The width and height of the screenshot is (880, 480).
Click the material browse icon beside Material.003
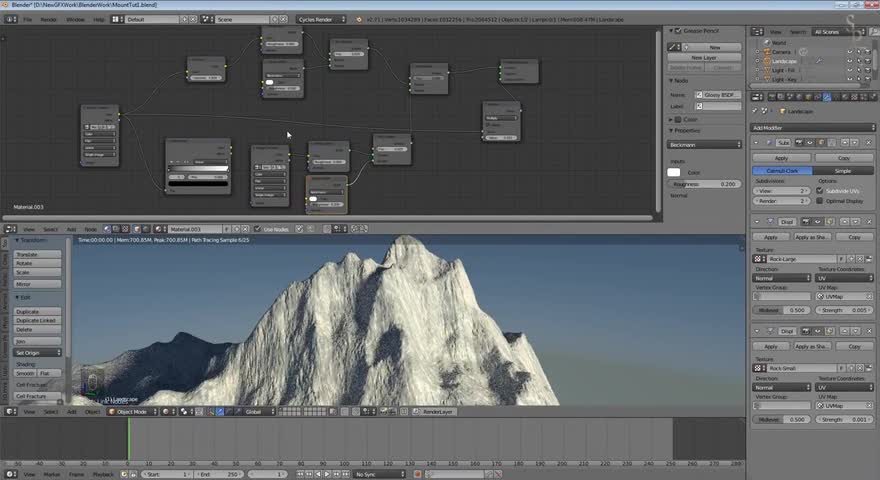coord(161,229)
